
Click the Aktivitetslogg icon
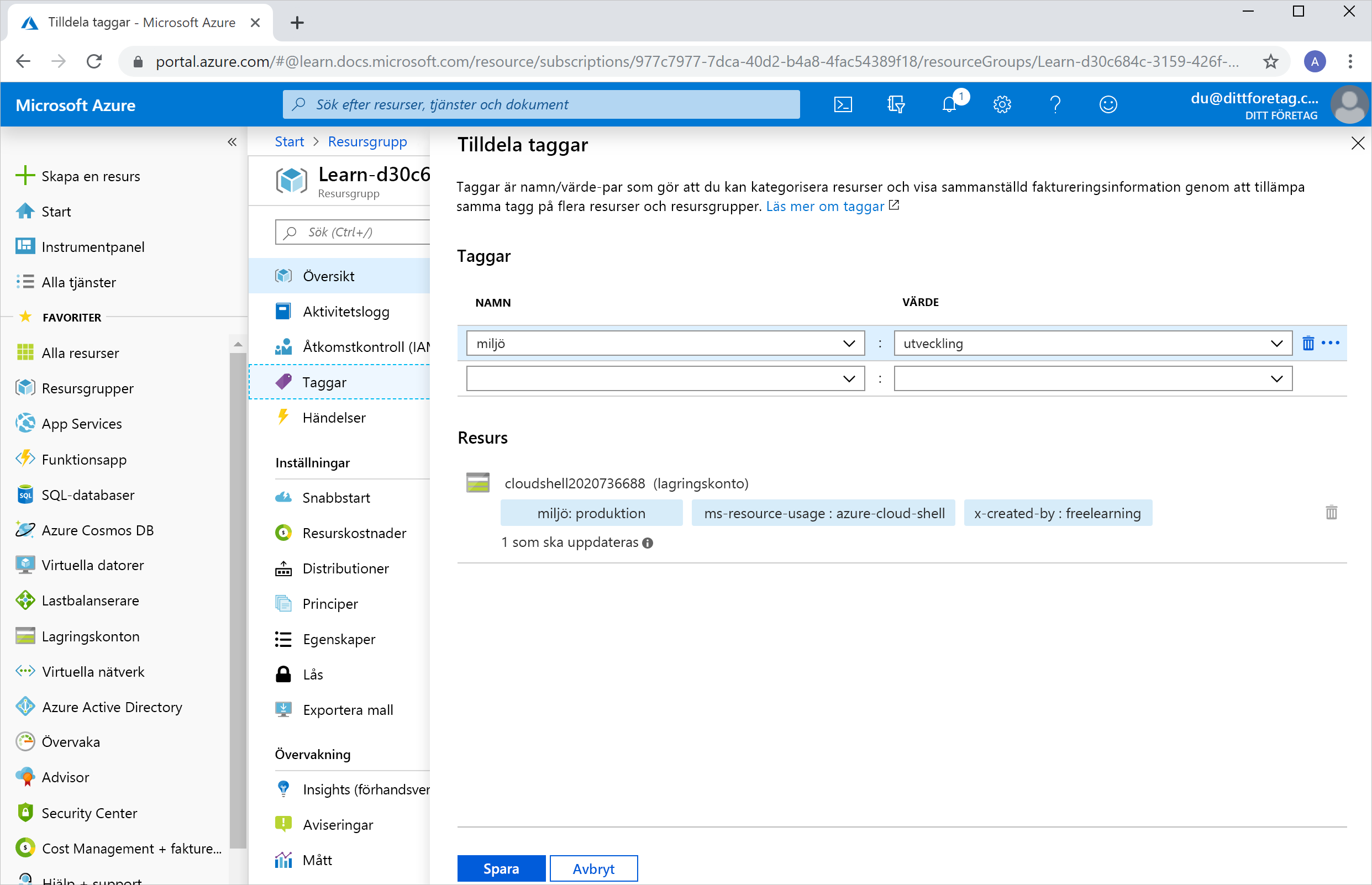click(284, 311)
